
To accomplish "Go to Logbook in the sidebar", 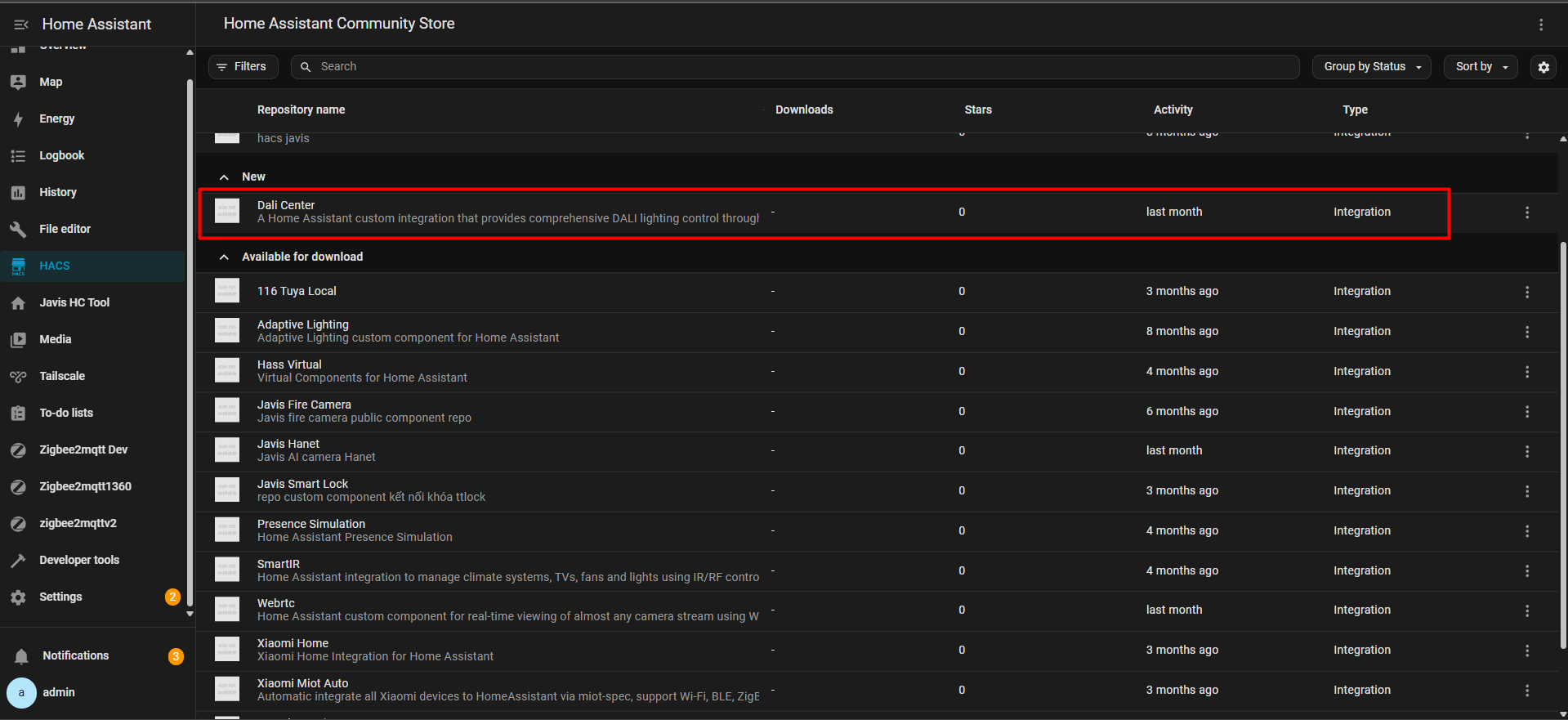I will (61, 155).
